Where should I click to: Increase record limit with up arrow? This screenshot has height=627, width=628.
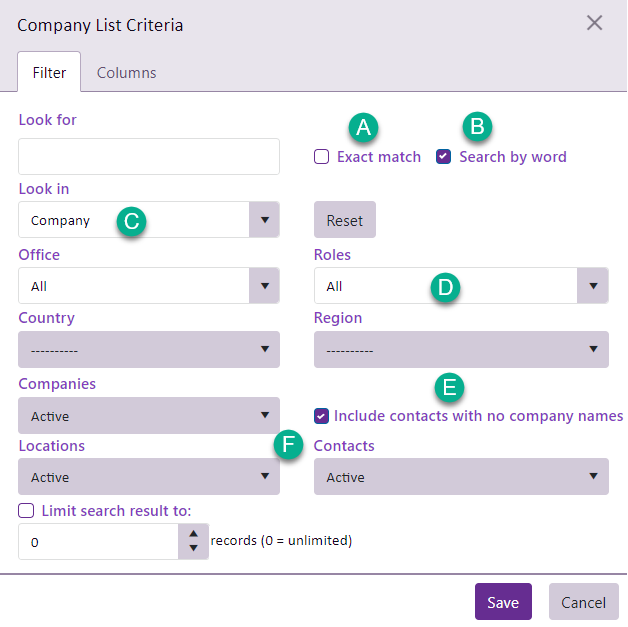point(193,534)
